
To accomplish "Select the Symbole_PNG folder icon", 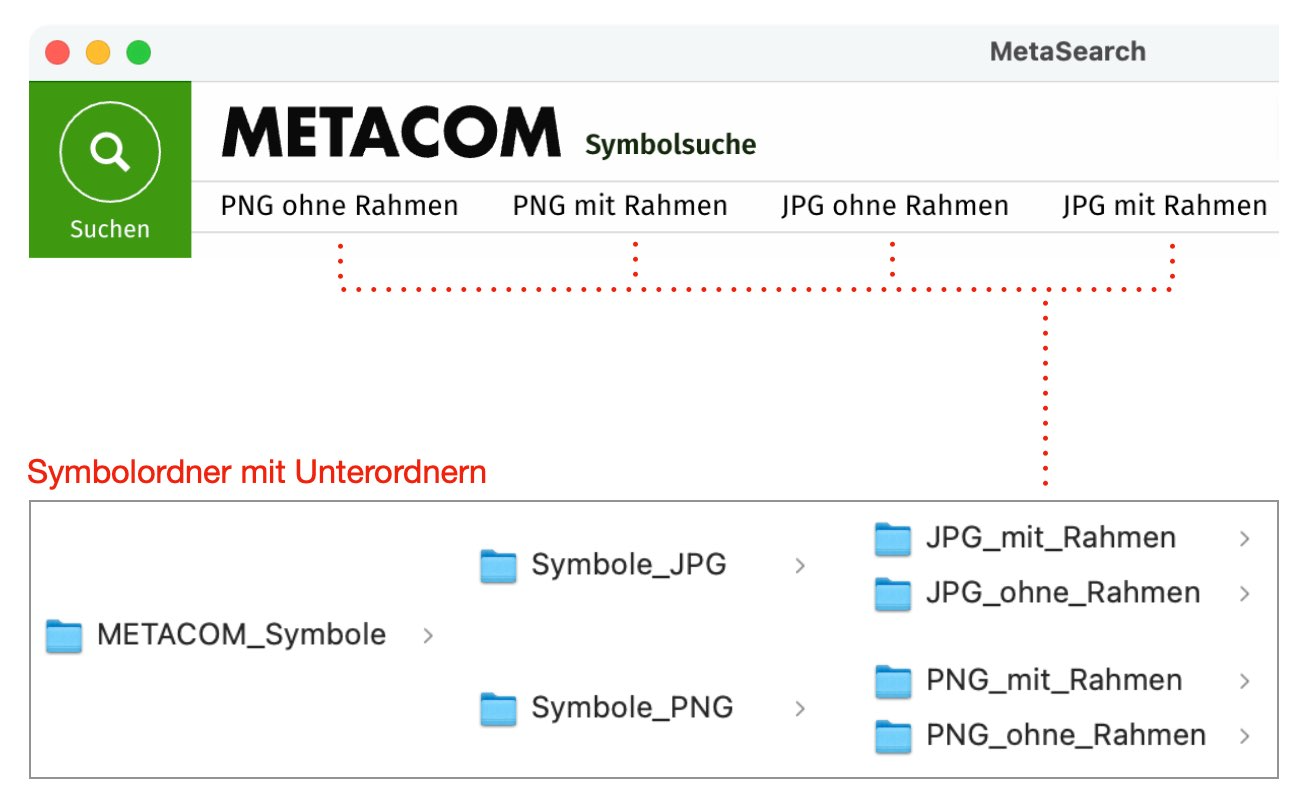I will (x=498, y=708).
